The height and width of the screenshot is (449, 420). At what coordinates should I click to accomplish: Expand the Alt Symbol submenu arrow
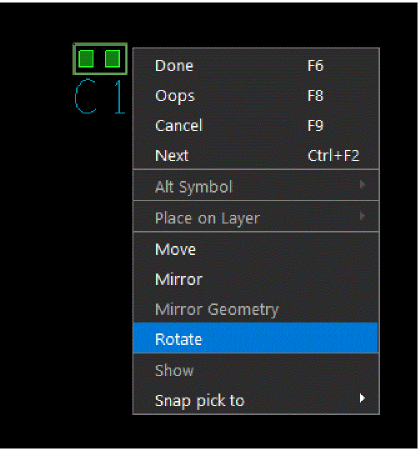[362, 184]
